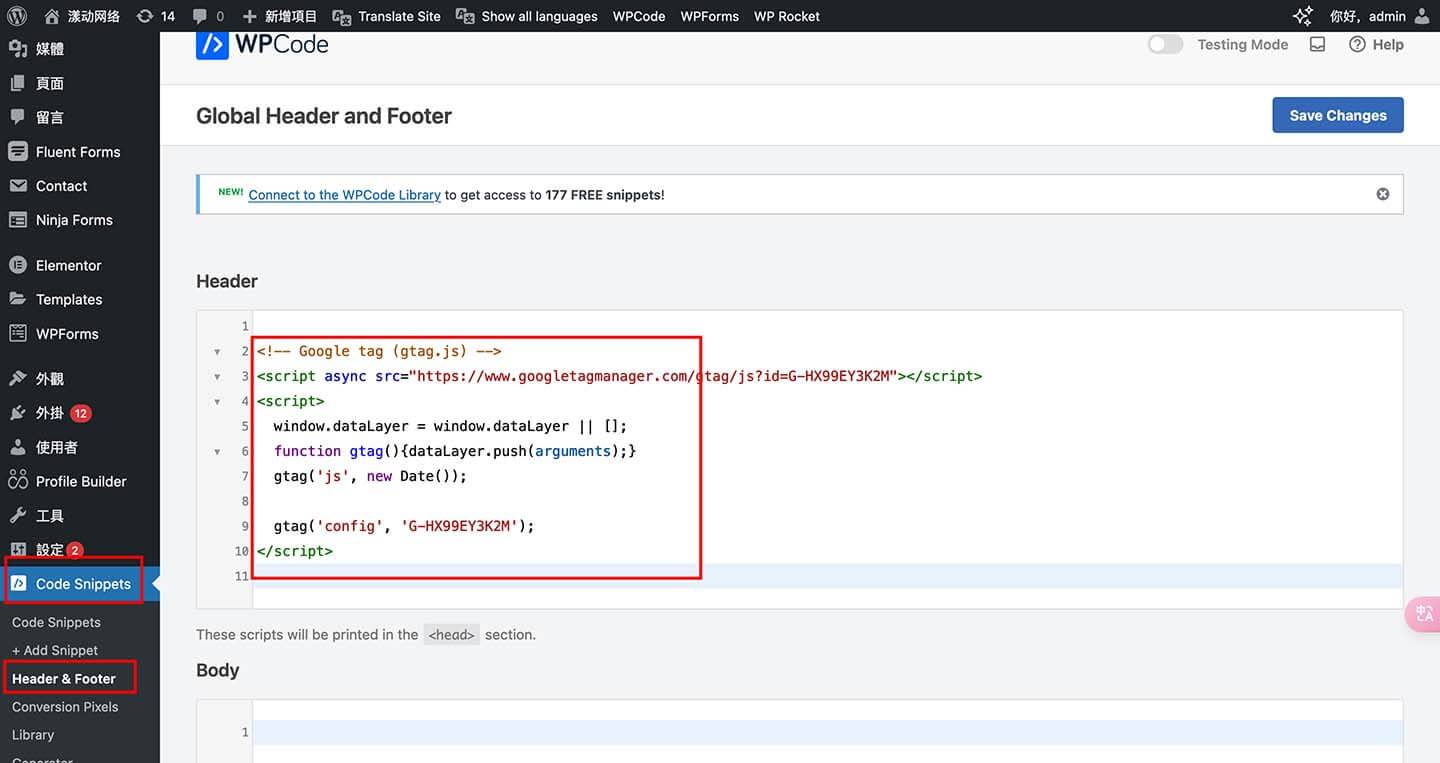The image size is (1440, 763).
Task: Open Fluent Forms in sidebar
Action: [78, 152]
